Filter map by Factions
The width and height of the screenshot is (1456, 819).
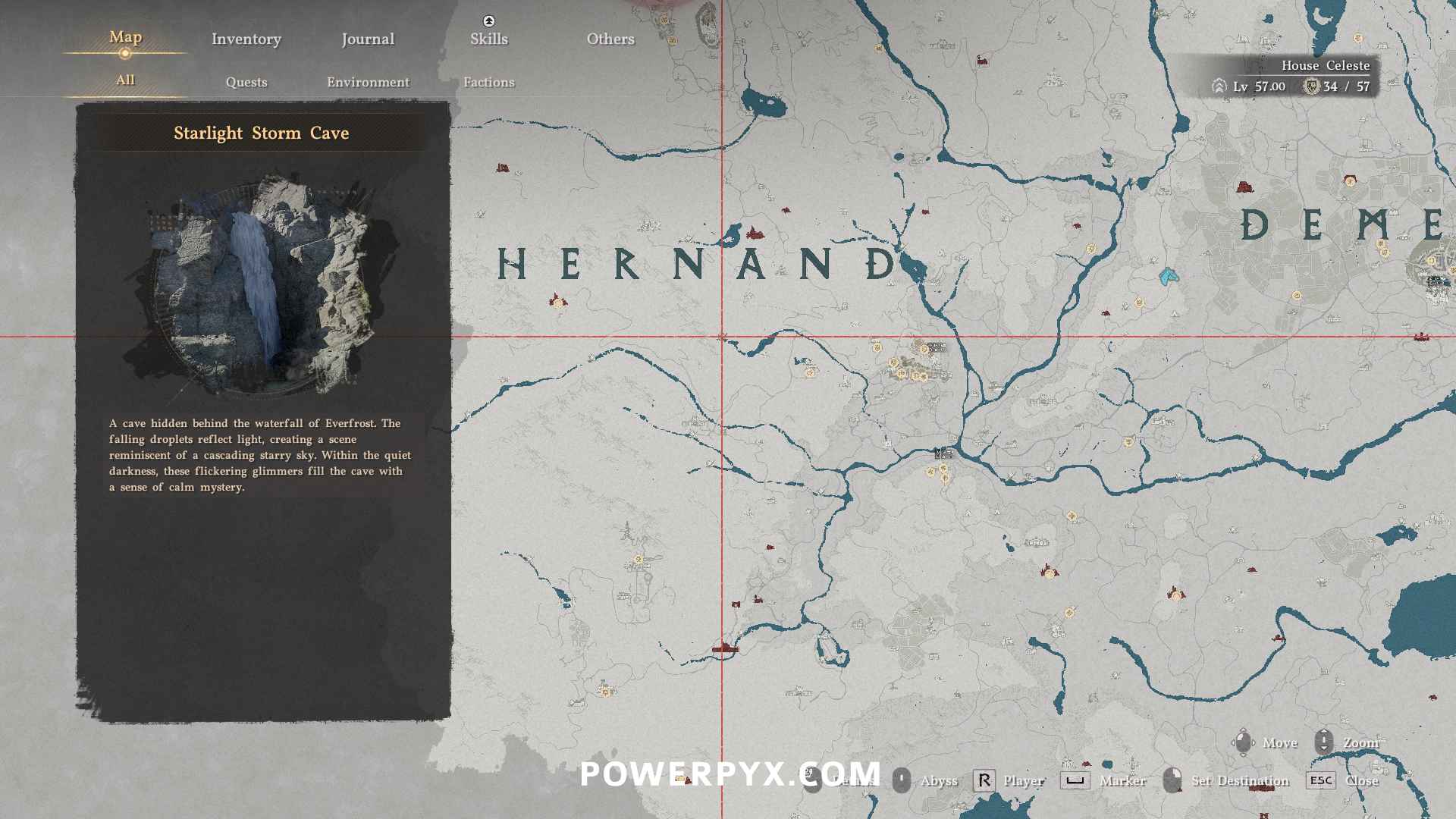[x=488, y=82]
